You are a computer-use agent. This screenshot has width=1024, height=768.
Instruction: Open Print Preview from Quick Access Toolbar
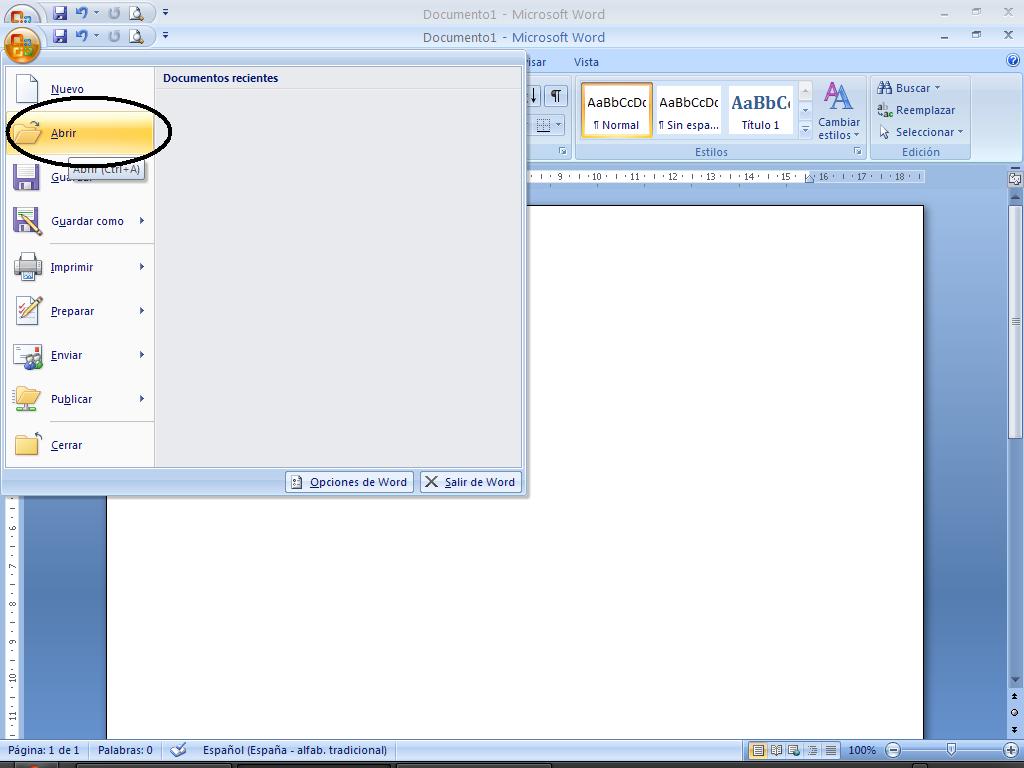click(x=137, y=36)
